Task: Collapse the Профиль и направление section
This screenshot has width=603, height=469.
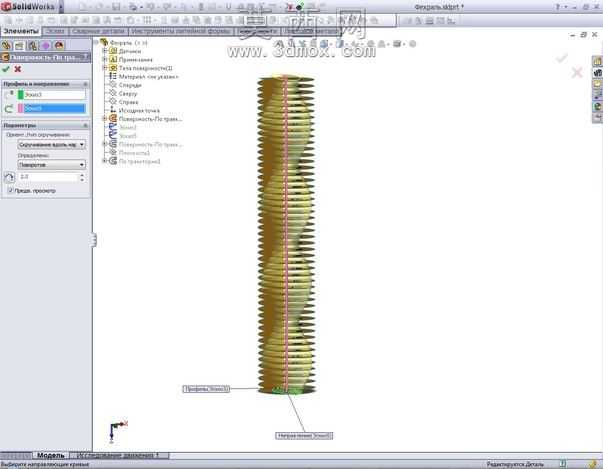Action: [x=85, y=84]
